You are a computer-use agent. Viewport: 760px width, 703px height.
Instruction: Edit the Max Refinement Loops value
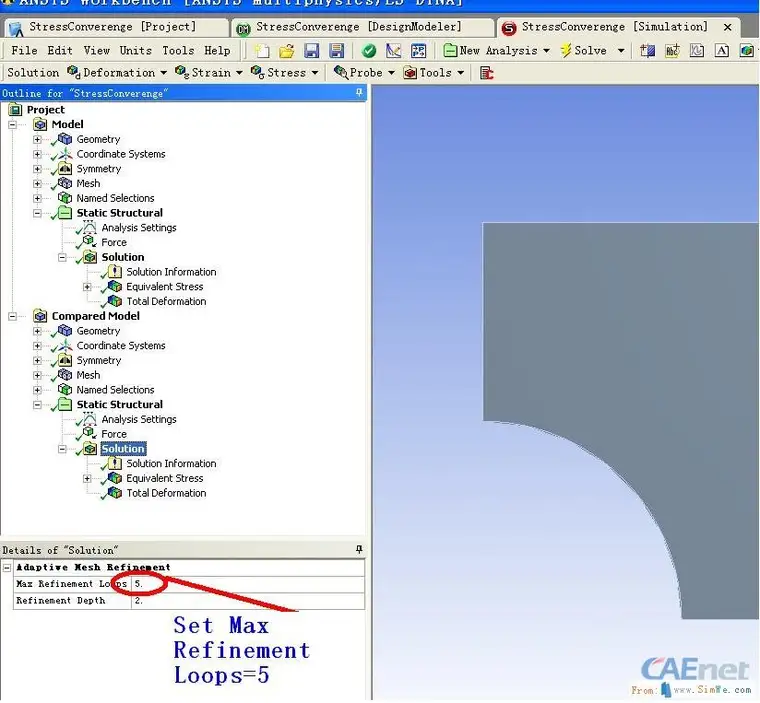tap(248, 584)
